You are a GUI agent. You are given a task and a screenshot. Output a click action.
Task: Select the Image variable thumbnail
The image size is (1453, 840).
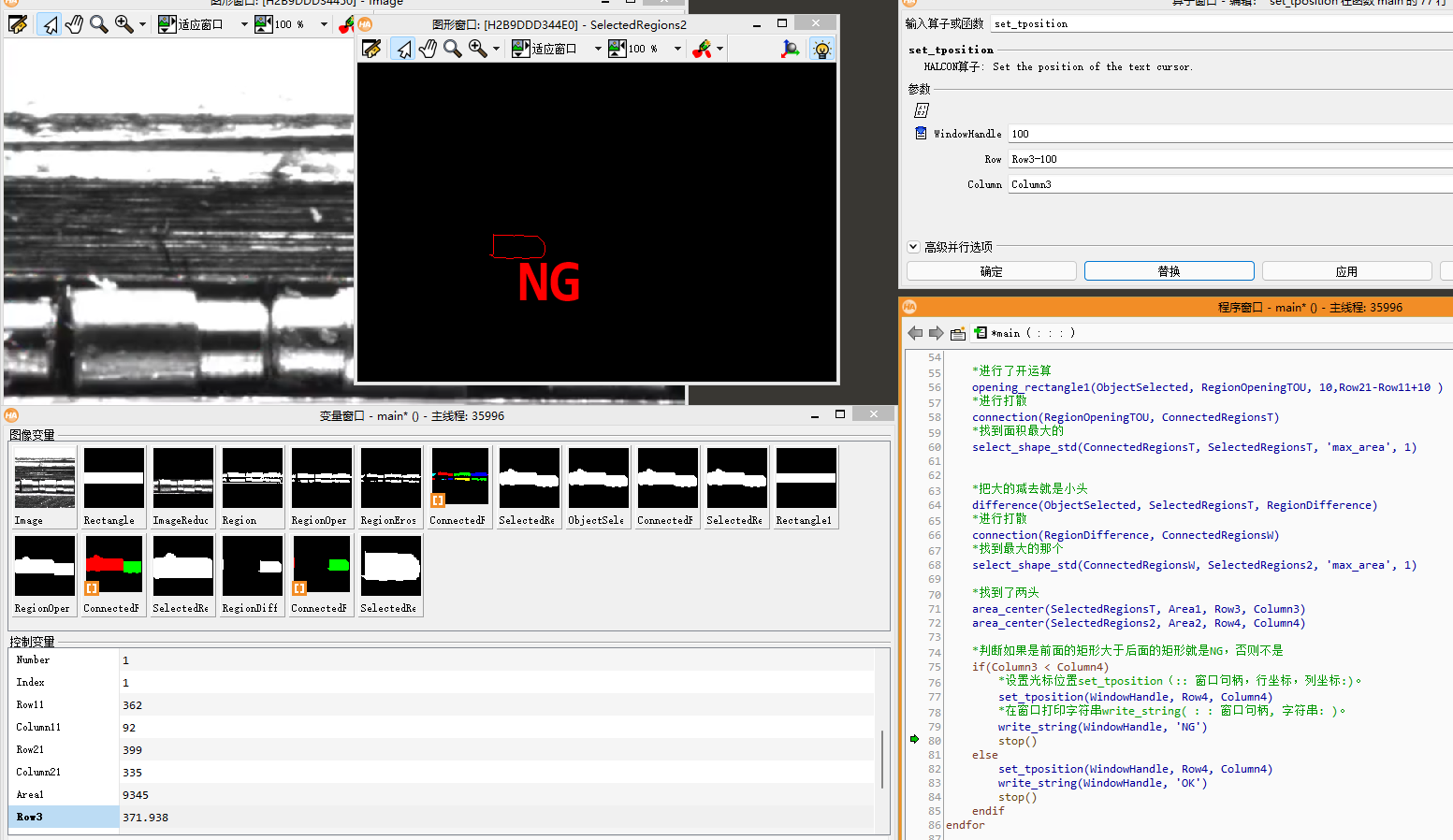[45, 487]
